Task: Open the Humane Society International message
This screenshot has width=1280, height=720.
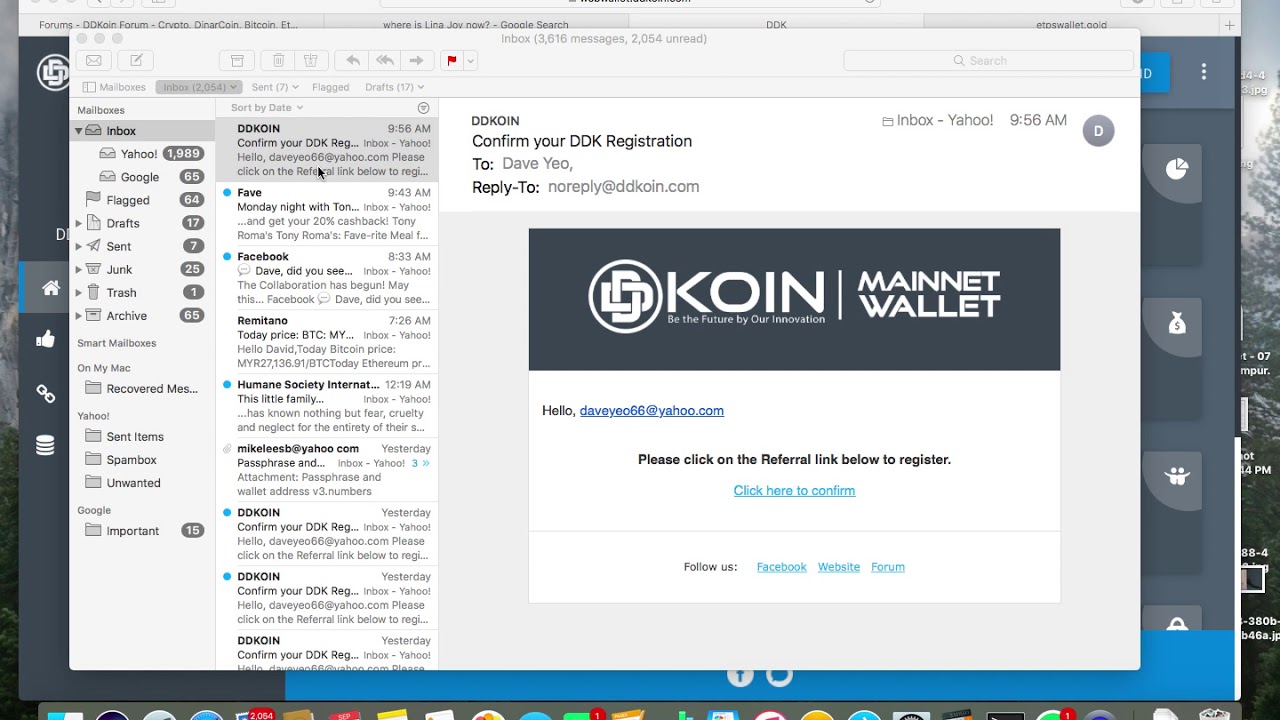Action: pyautogui.click(x=327, y=406)
